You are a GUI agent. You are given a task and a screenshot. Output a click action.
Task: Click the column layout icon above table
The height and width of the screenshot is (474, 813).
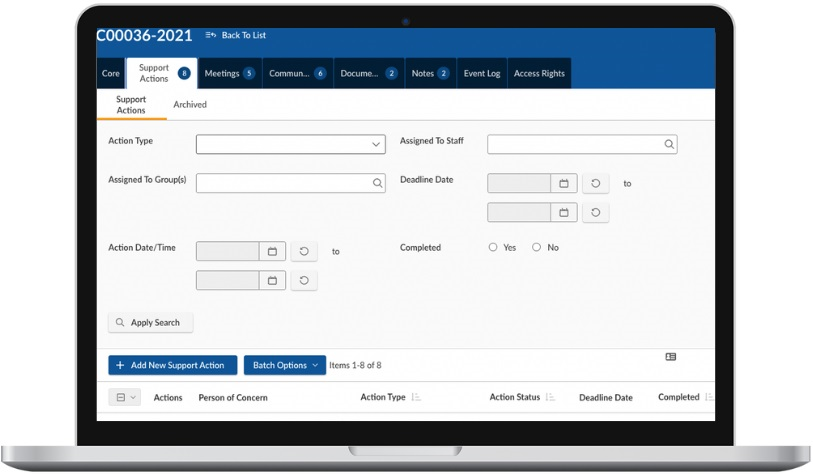click(x=670, y=357)
